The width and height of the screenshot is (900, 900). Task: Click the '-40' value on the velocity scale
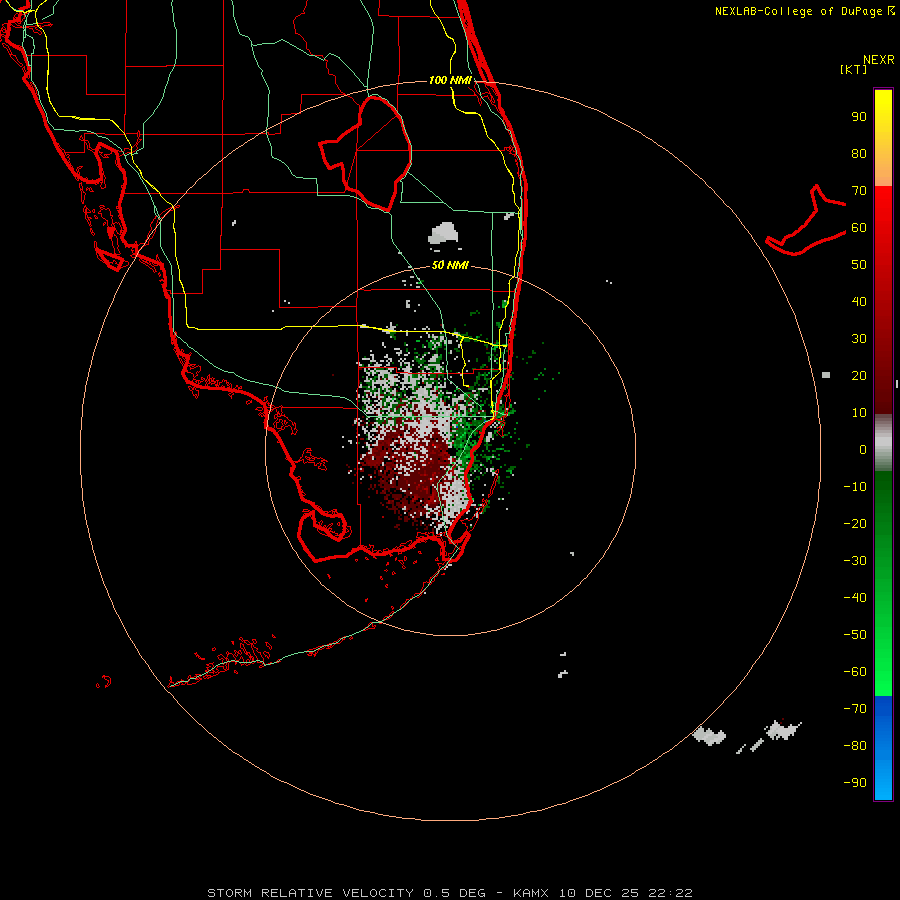tap(855, 598)
